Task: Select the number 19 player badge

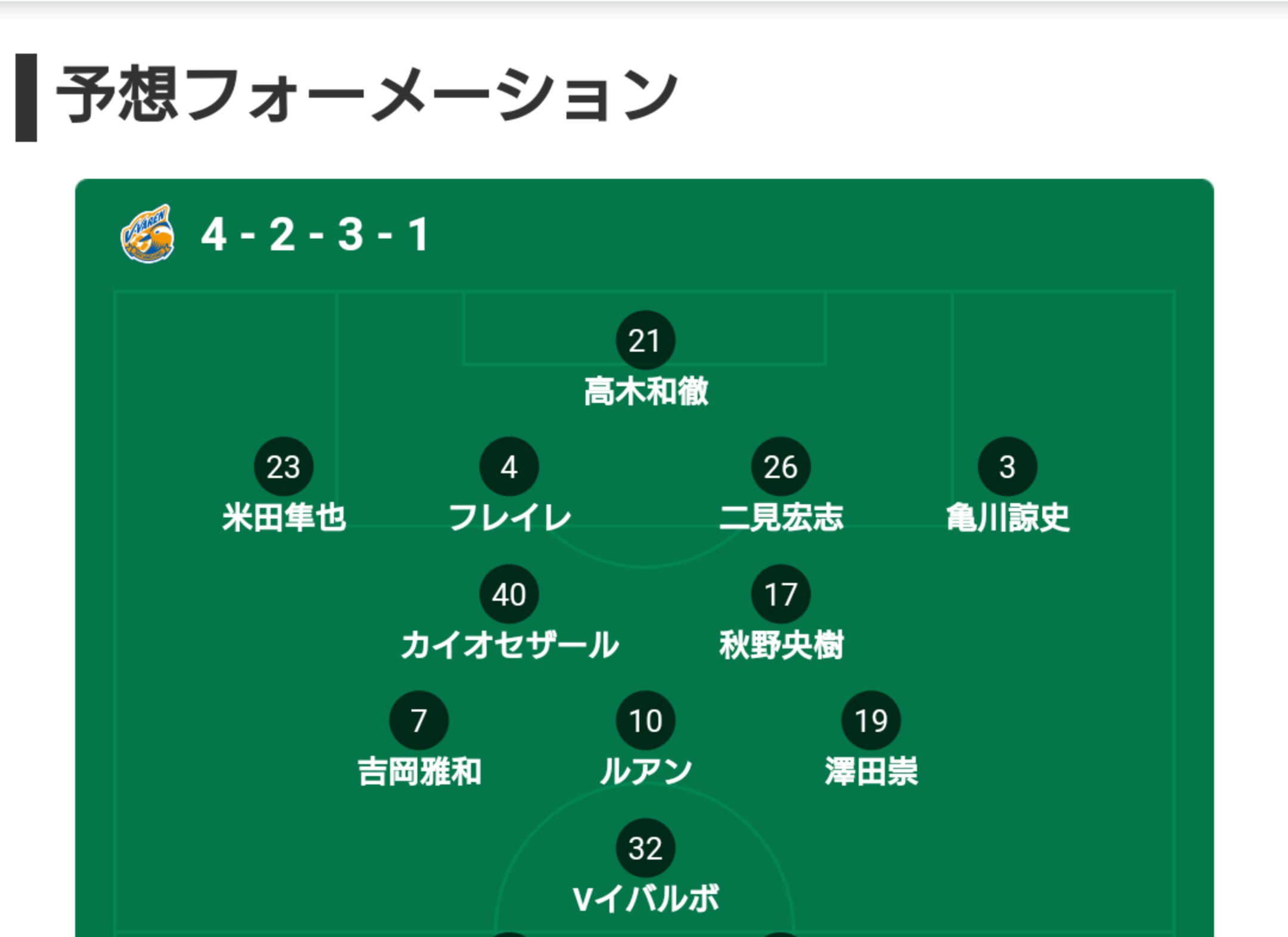Action: coord(871,721)
